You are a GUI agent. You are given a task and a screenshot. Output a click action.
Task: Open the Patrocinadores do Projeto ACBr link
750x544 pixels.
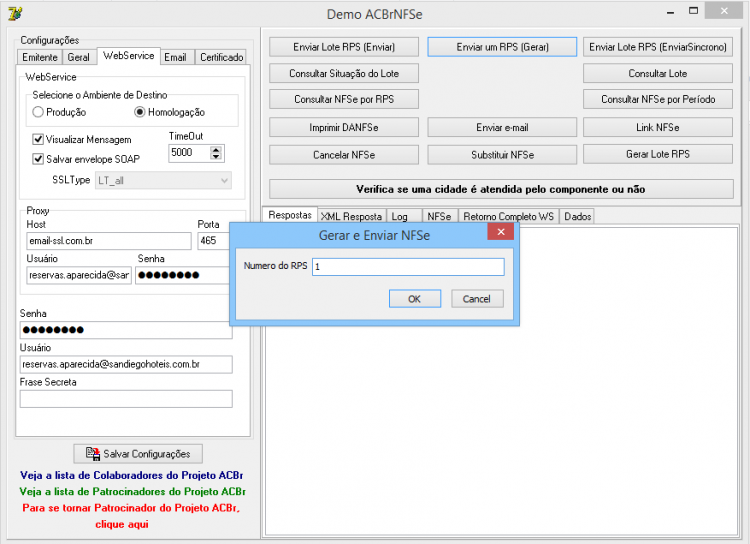pos(132,491)
